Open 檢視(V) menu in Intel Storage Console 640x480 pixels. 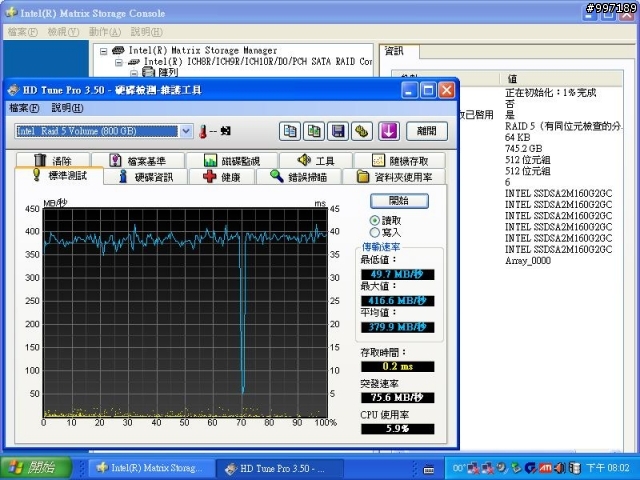point(63,32)
